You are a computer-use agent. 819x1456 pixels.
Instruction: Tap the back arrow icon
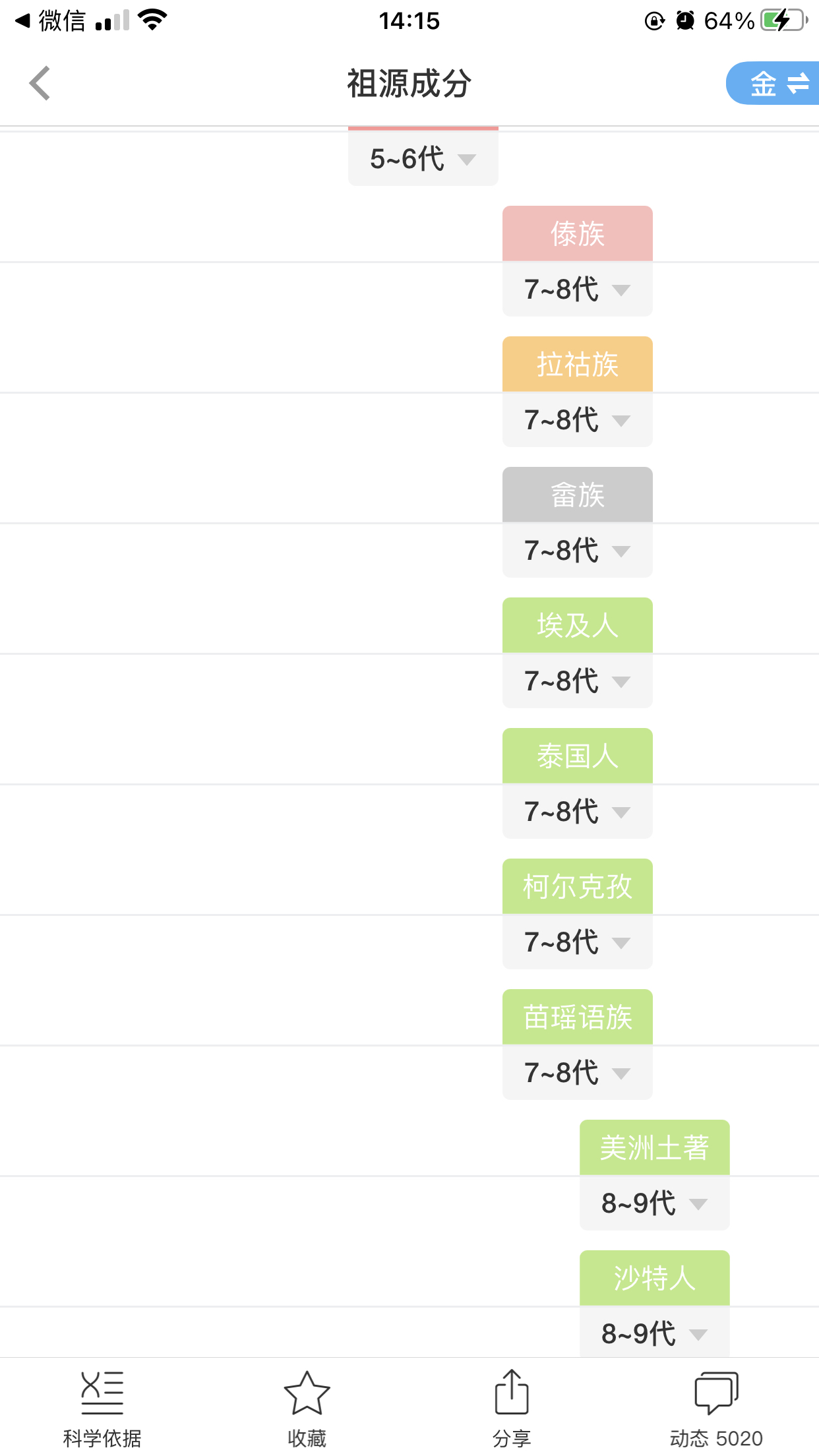point(40,84)
